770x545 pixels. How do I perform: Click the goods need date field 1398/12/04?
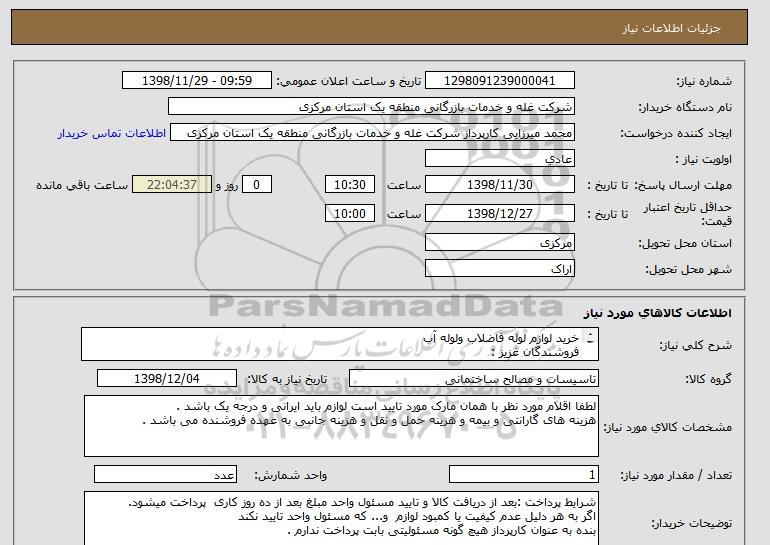pyautogui.click(x=167, y=379)
